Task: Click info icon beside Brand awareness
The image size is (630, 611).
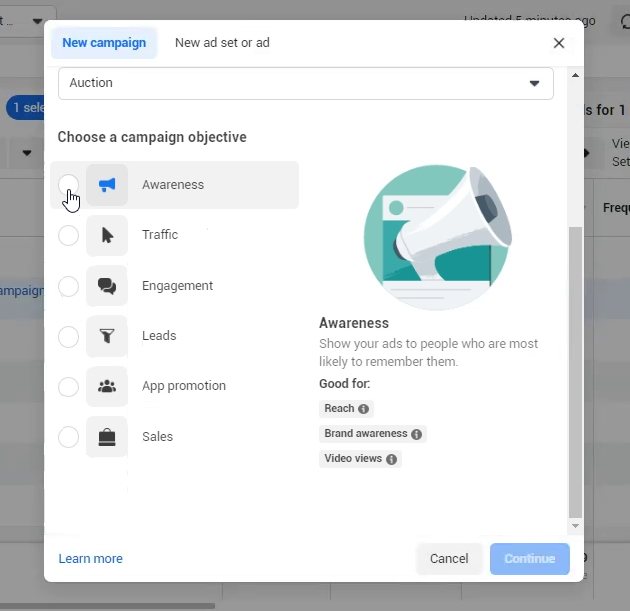Action: (417, 434)
